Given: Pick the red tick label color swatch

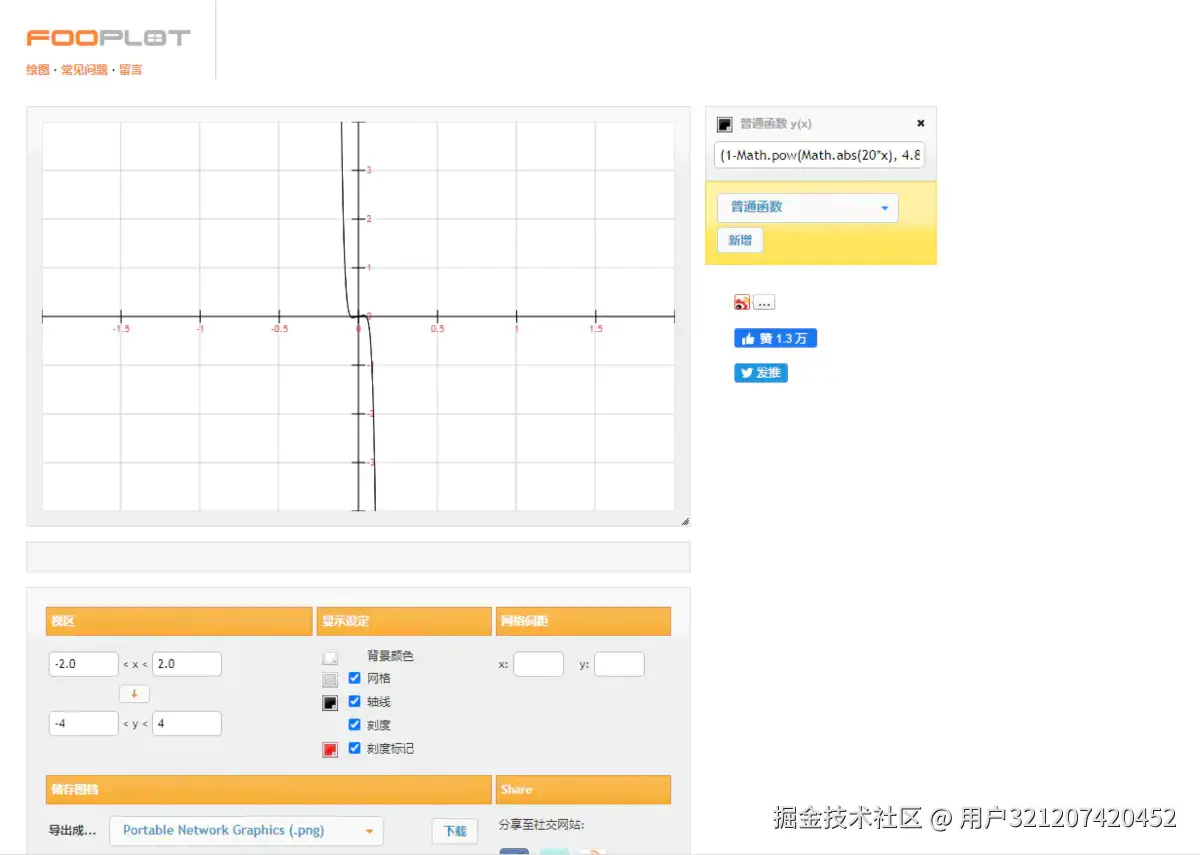Looking at the screenshot, I should click(330, 750).
